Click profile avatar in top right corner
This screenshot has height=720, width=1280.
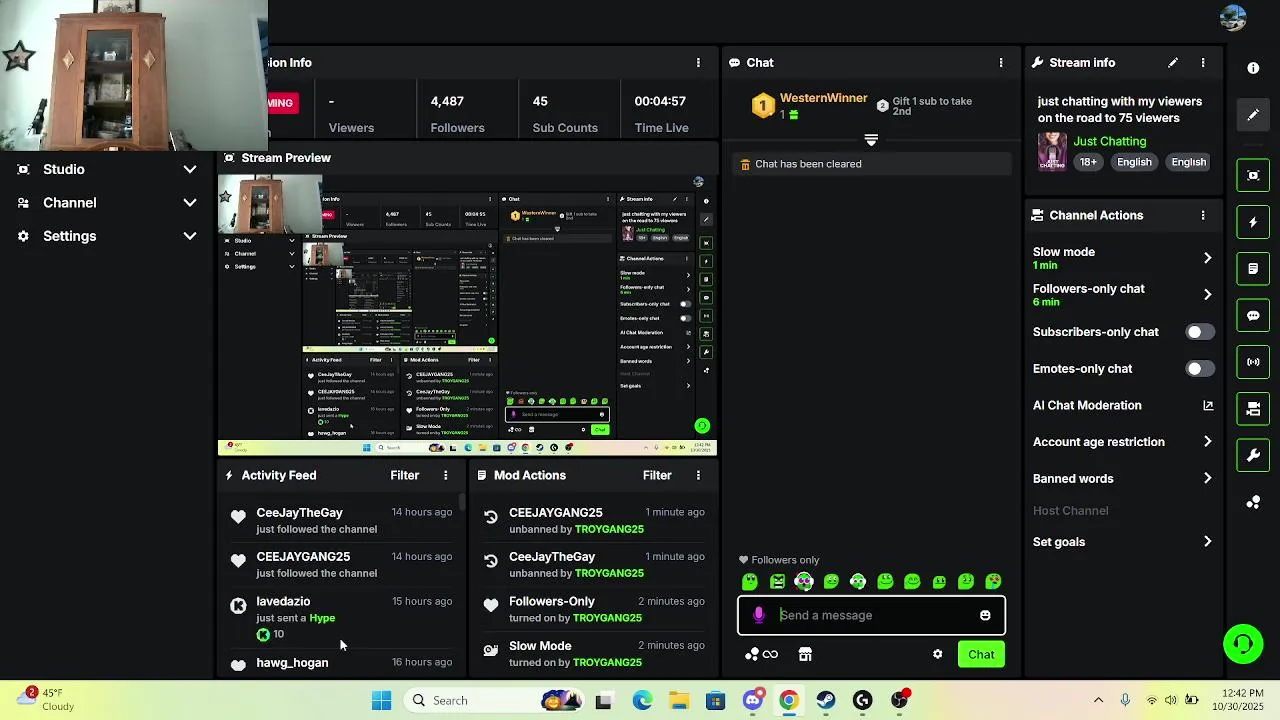pos(1233,18)
